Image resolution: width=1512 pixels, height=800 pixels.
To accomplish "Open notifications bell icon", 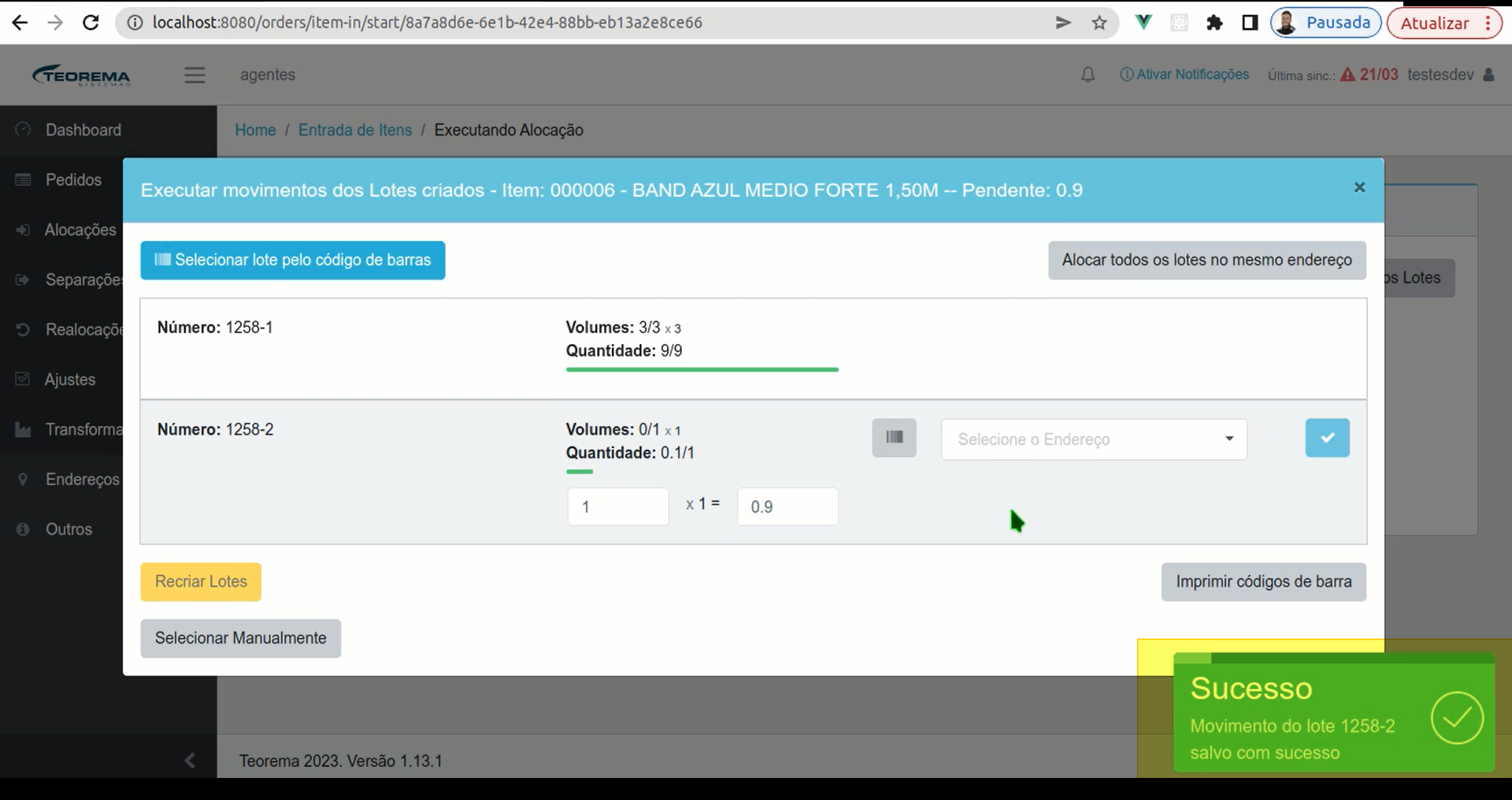I will point(1088,75).
